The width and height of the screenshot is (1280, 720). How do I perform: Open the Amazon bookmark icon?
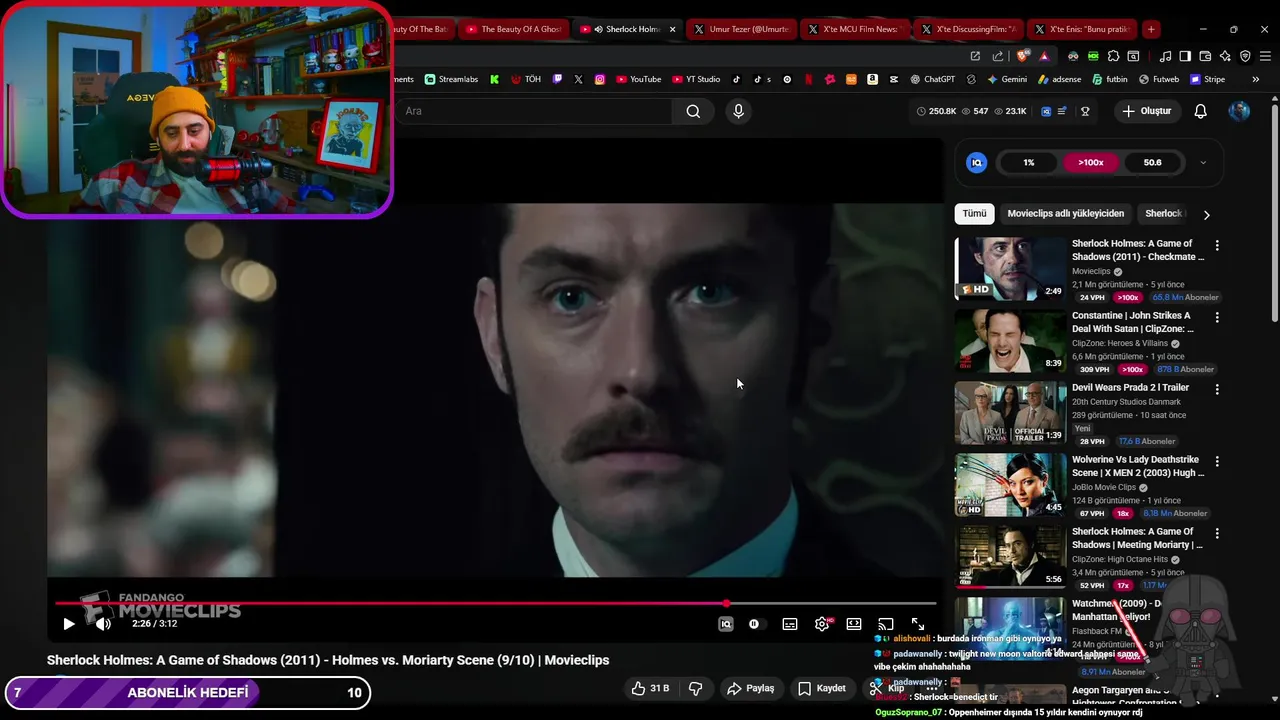pos(872,79)
